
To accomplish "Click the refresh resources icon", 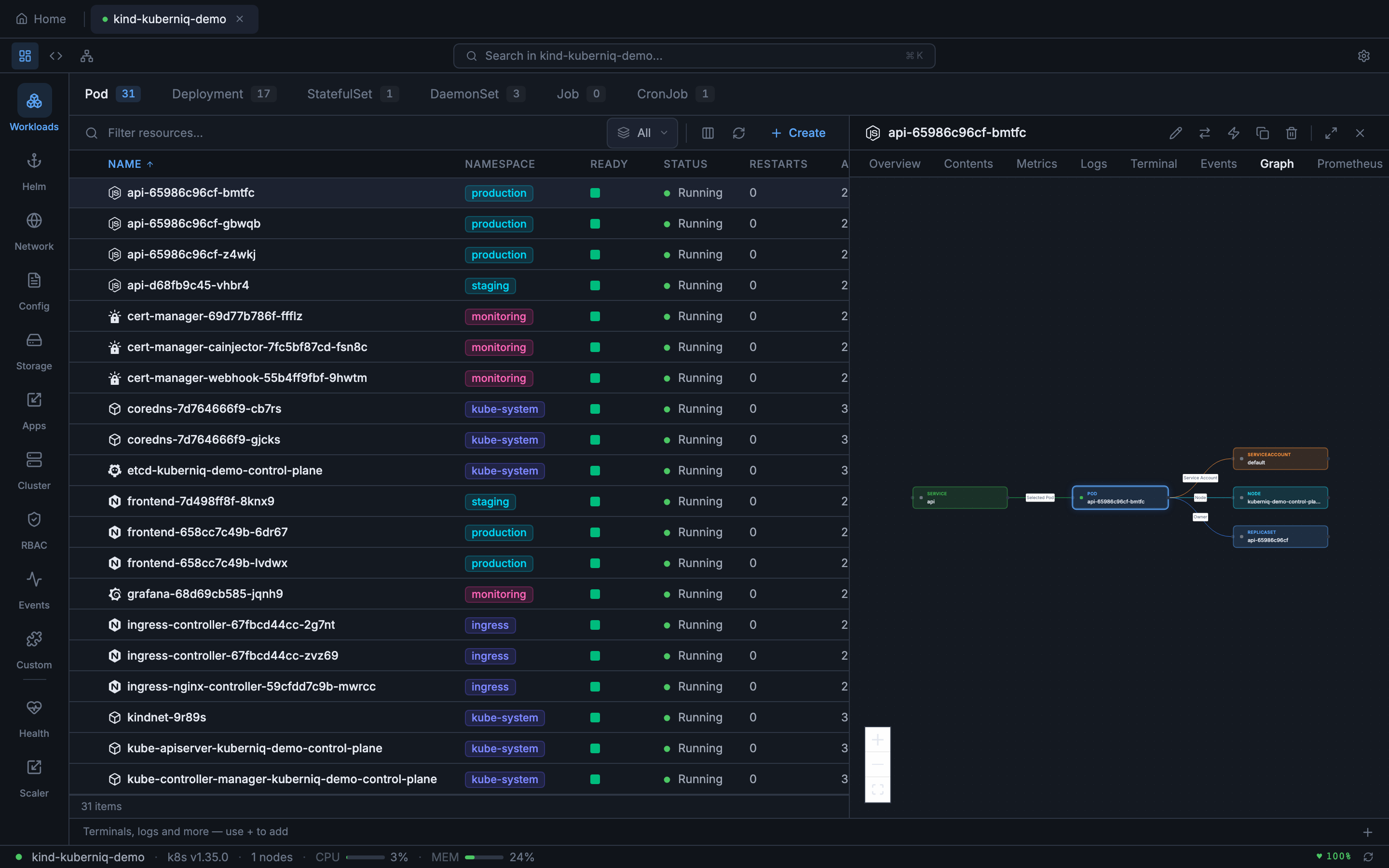I will point(738,133).
